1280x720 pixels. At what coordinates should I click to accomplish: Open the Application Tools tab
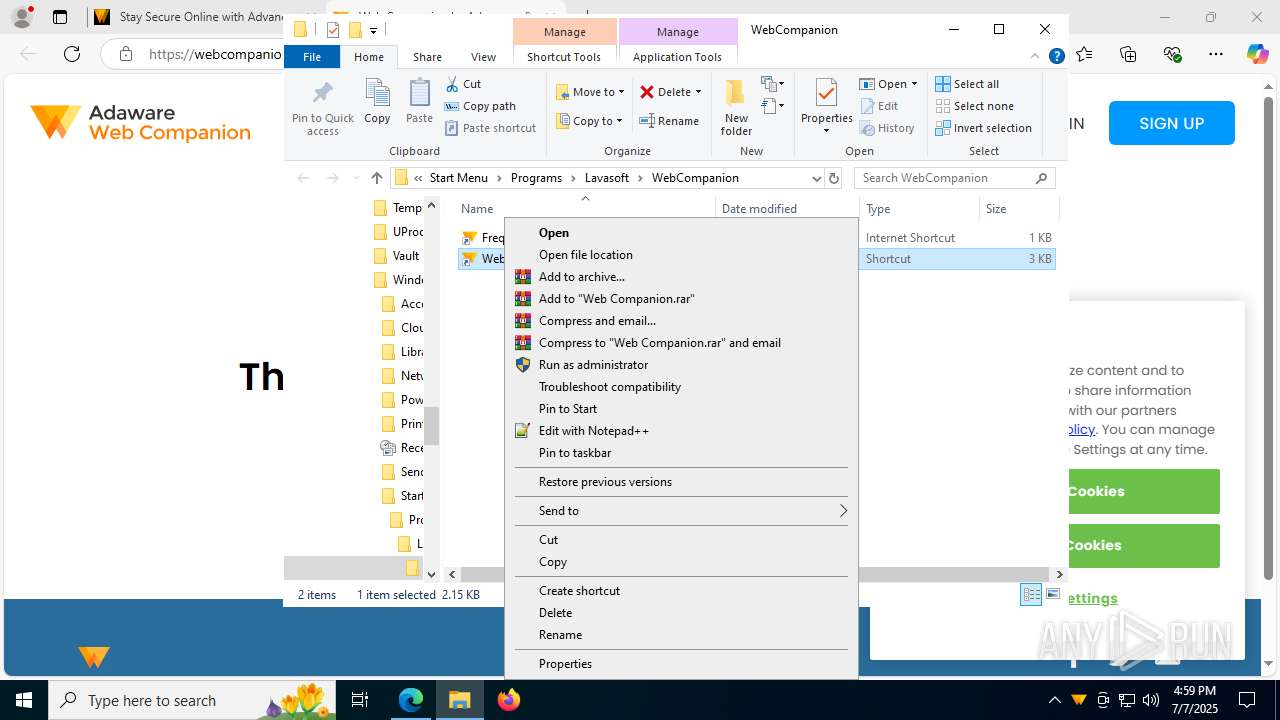point(677,57)
